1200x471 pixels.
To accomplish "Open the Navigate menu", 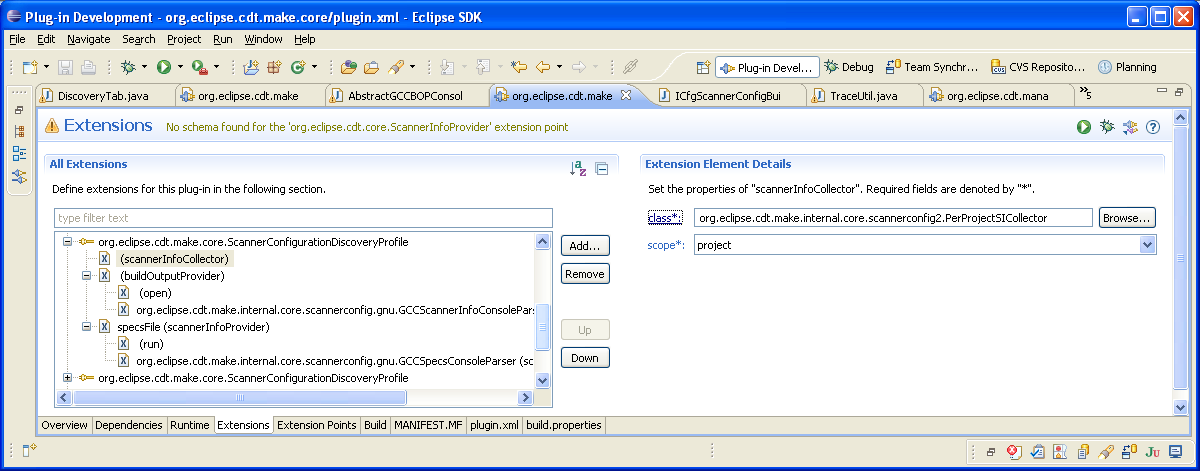I will point(89,39).
